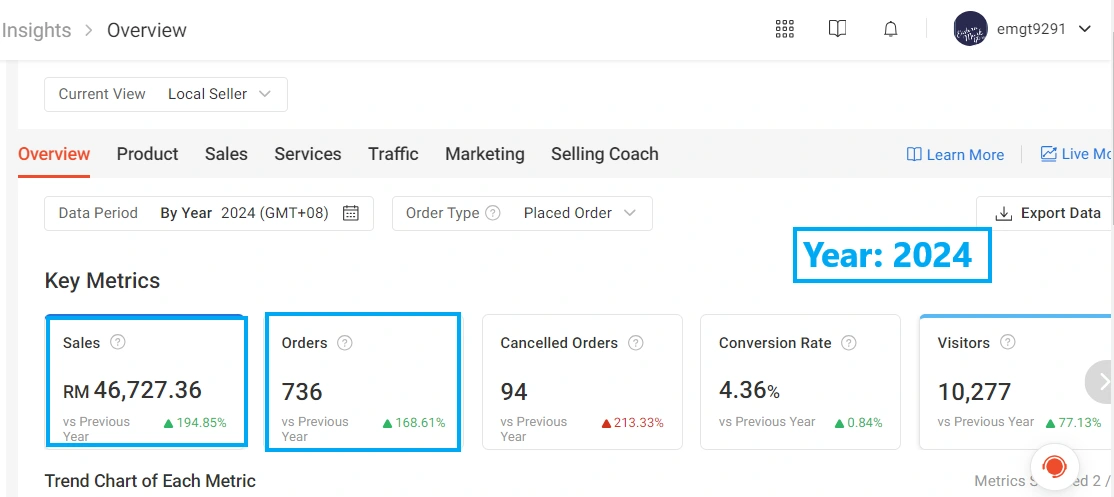Click the emgt9291 profile avatar

click(x=970, y=29)
